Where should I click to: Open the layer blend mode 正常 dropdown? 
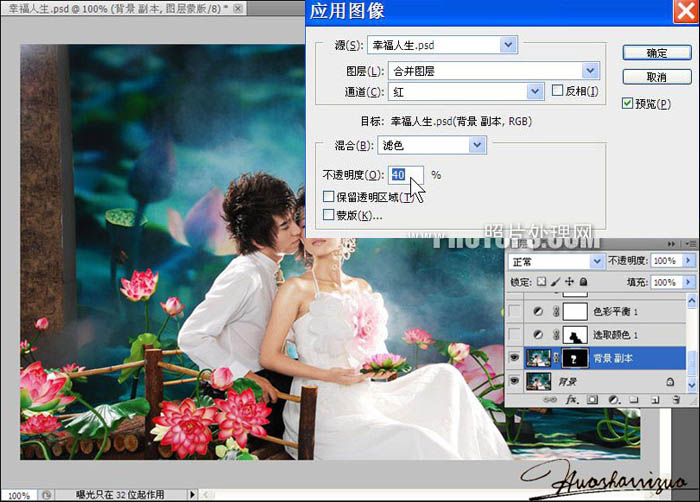[x=597, y=261]
